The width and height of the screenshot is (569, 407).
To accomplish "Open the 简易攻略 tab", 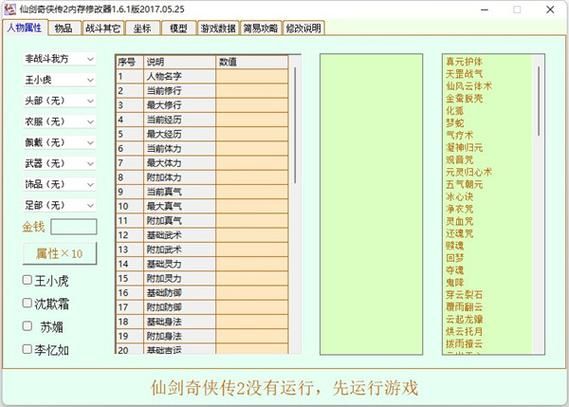I will (x=261, y=28).
